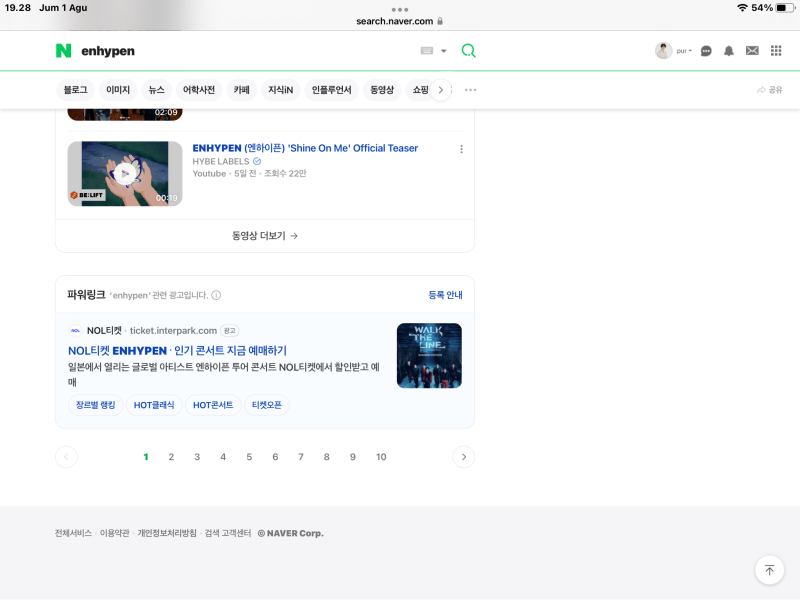Screen dimensions: 800x600
Task: Expand the account name dropdown
Action: [684, 51]
